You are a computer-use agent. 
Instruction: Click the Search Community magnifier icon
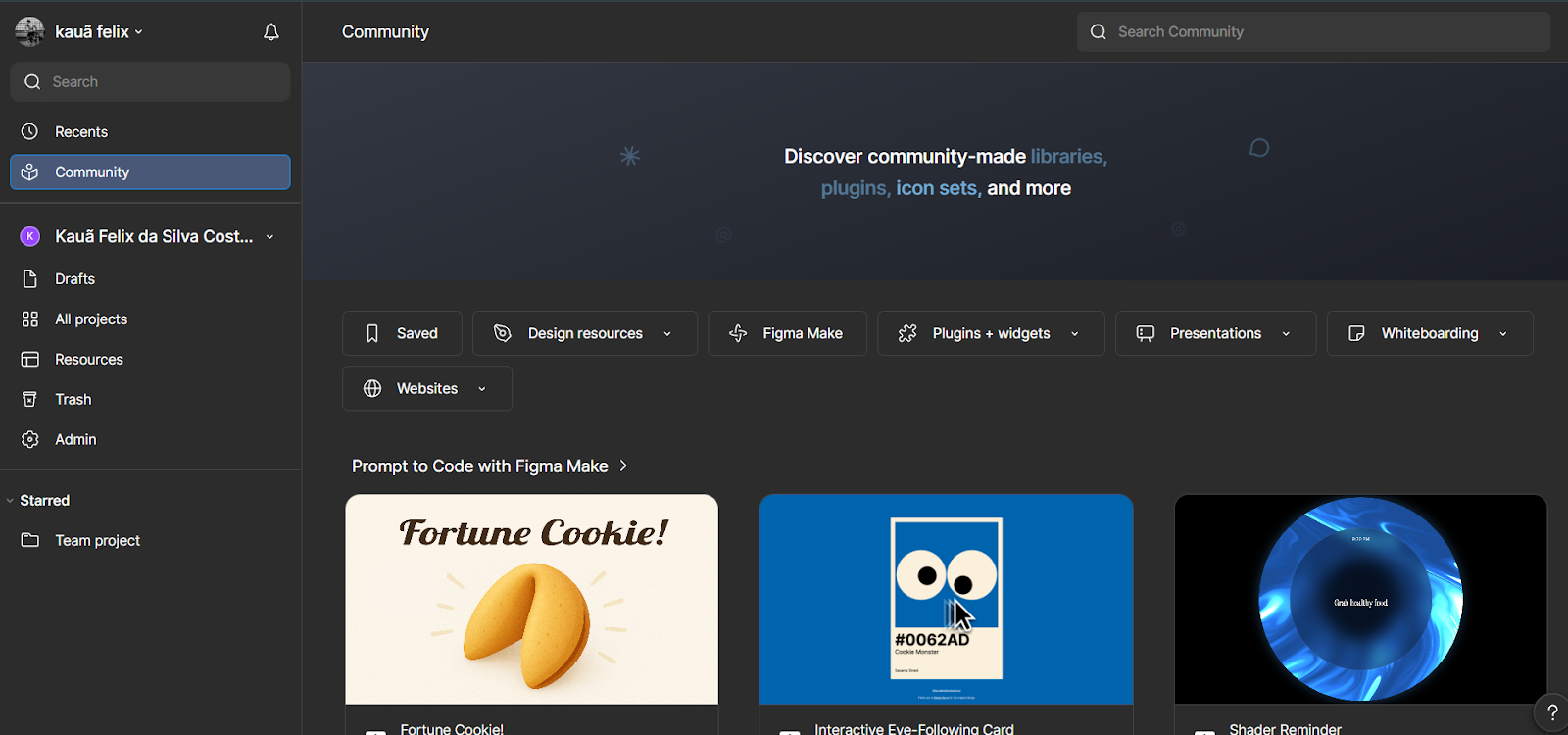(1099, 32)
